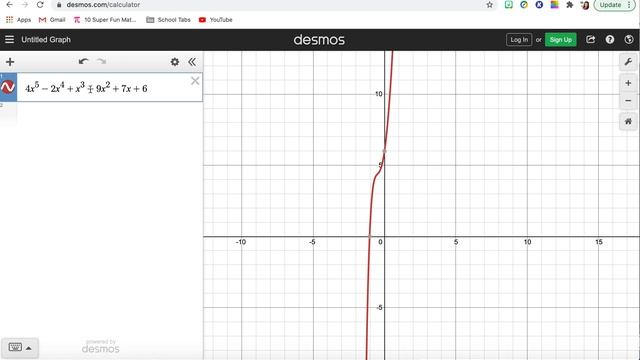Open the Gmail bookmark
The image size is (640, 360).
tap(52, 20)
